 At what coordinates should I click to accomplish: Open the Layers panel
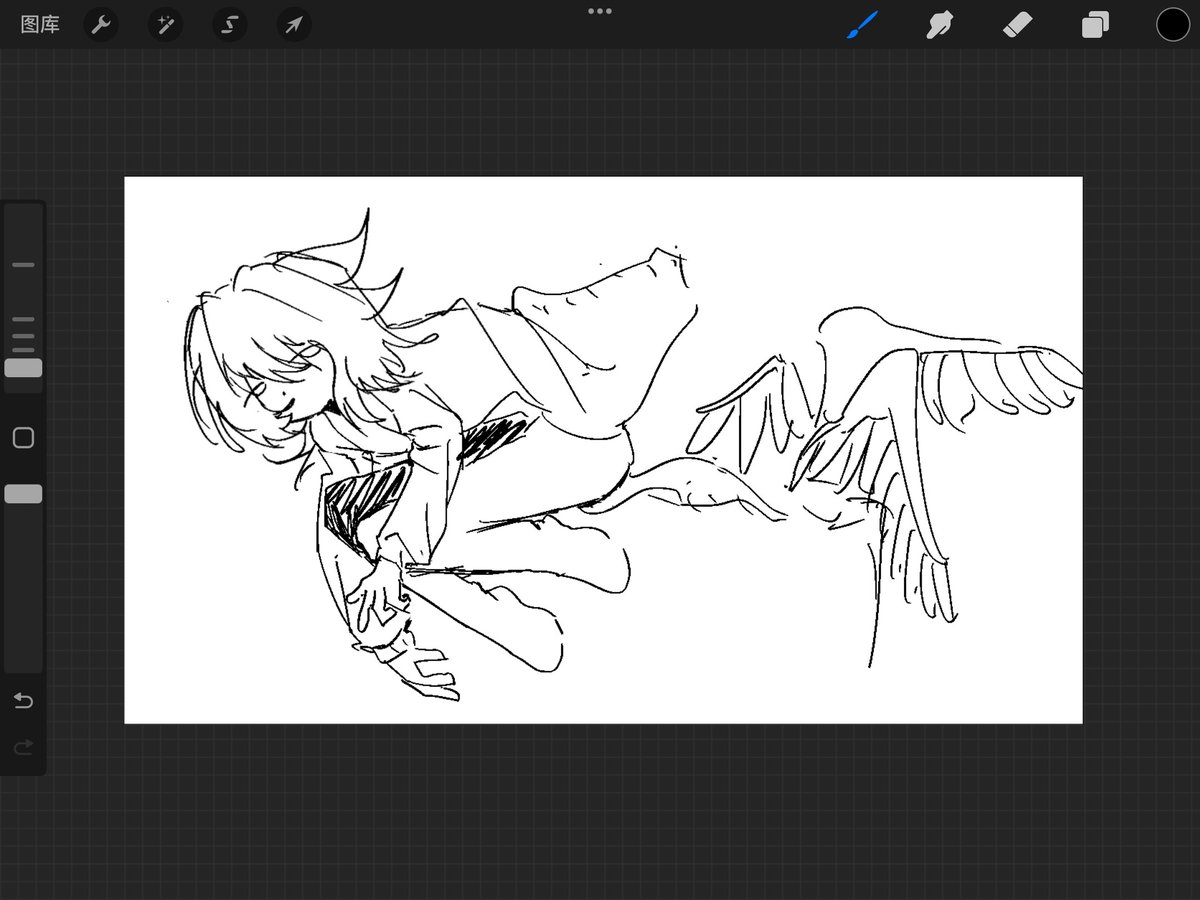pos(1095,25)
